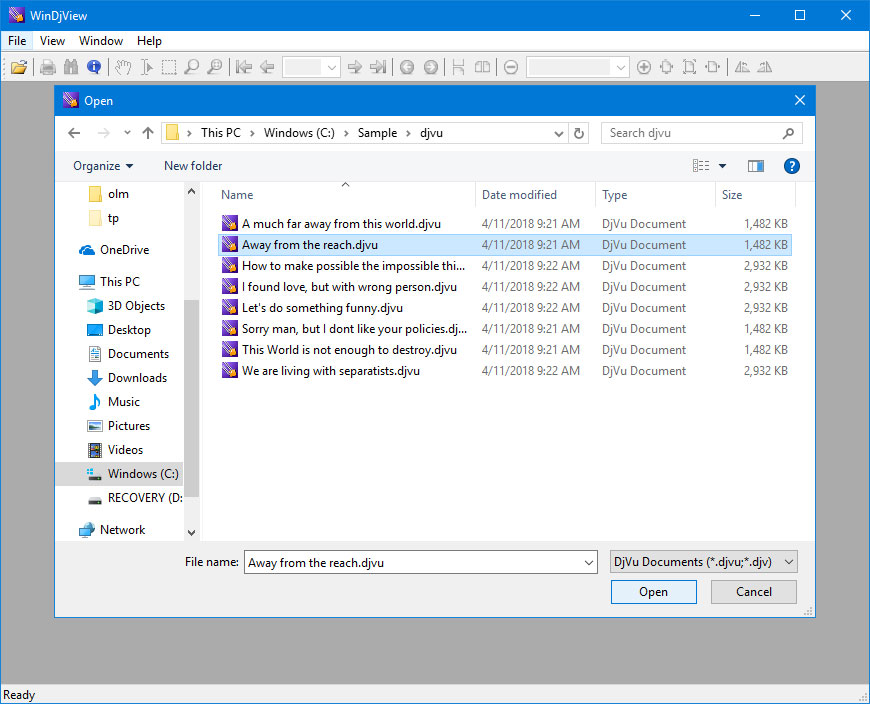Go to last page icon
The image size is (870, 704).
pos(378,68)
